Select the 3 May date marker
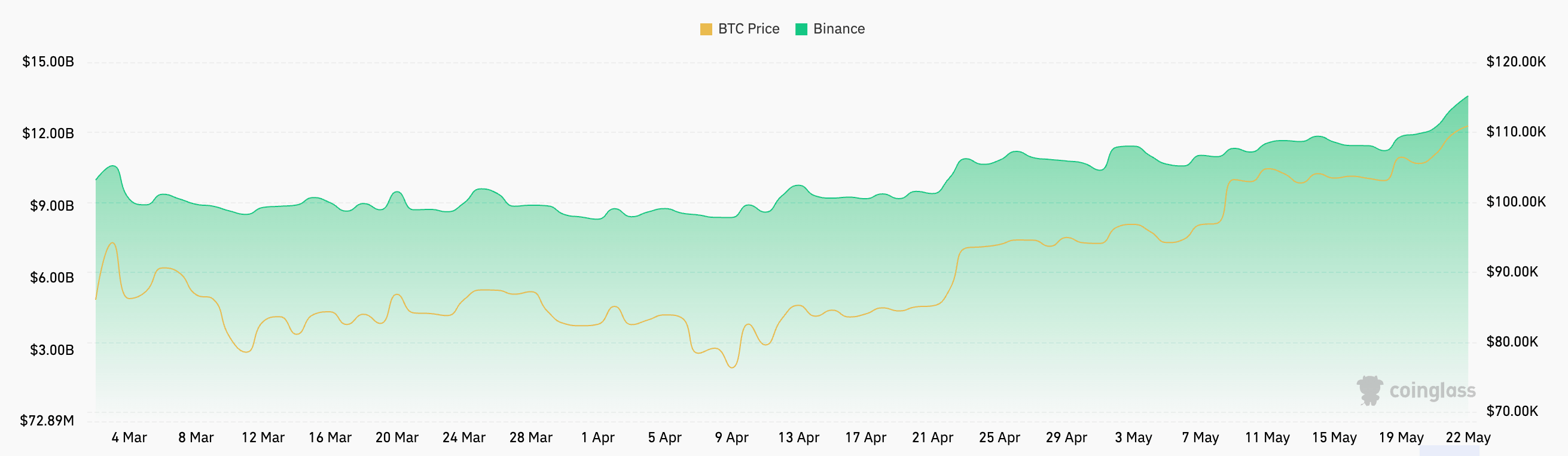 click(x=1133, y=437)
